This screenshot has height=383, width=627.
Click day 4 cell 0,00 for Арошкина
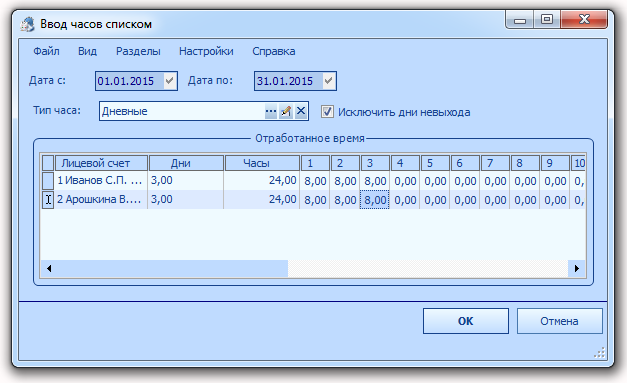tap(405, 199)
